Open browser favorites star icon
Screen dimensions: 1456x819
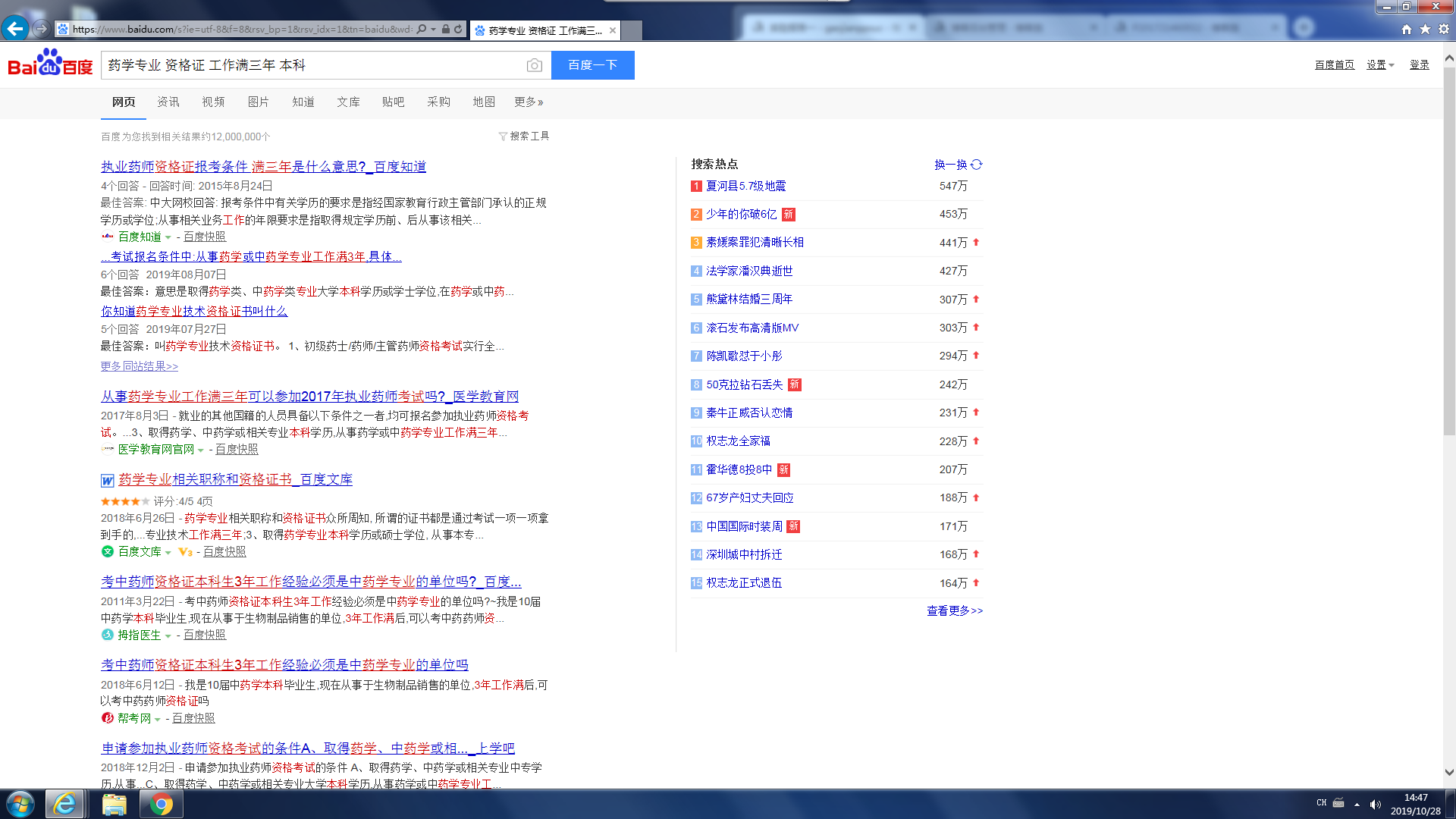tap(1425, 30)
